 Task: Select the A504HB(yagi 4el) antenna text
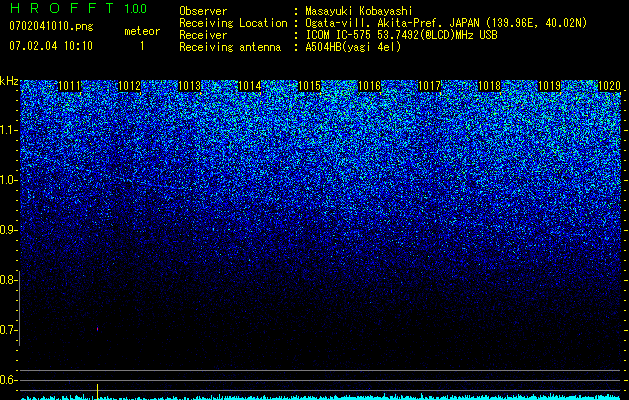tap(353, 47)
